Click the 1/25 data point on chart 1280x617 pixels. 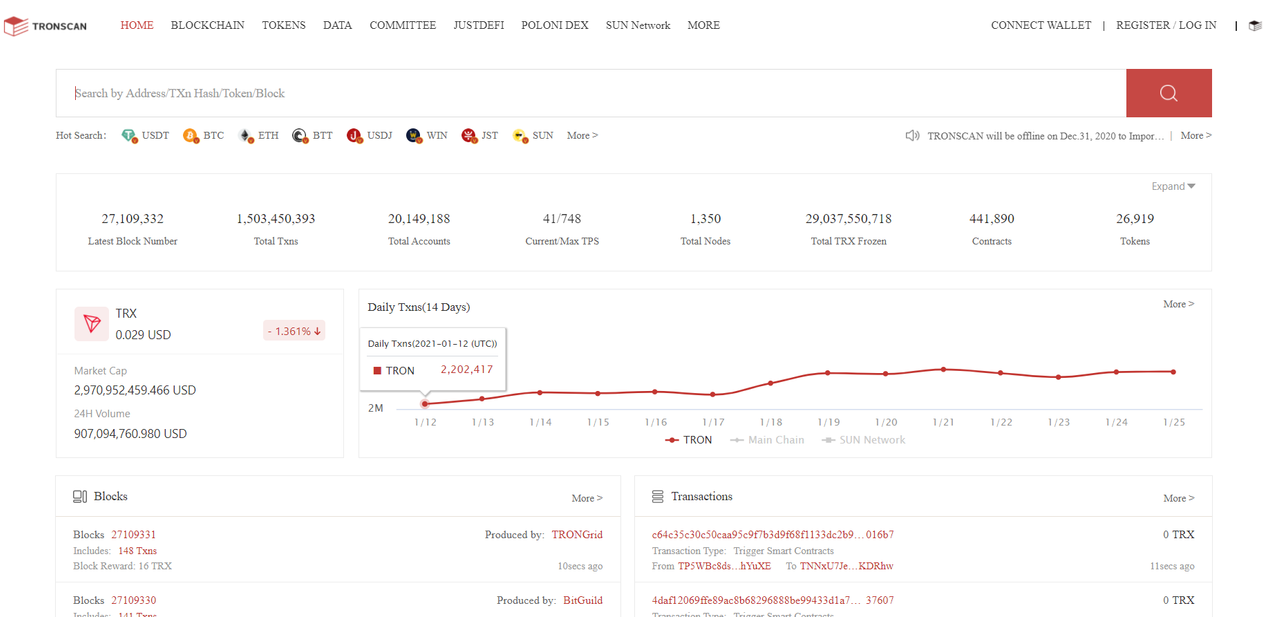(x=1173, y=371)
